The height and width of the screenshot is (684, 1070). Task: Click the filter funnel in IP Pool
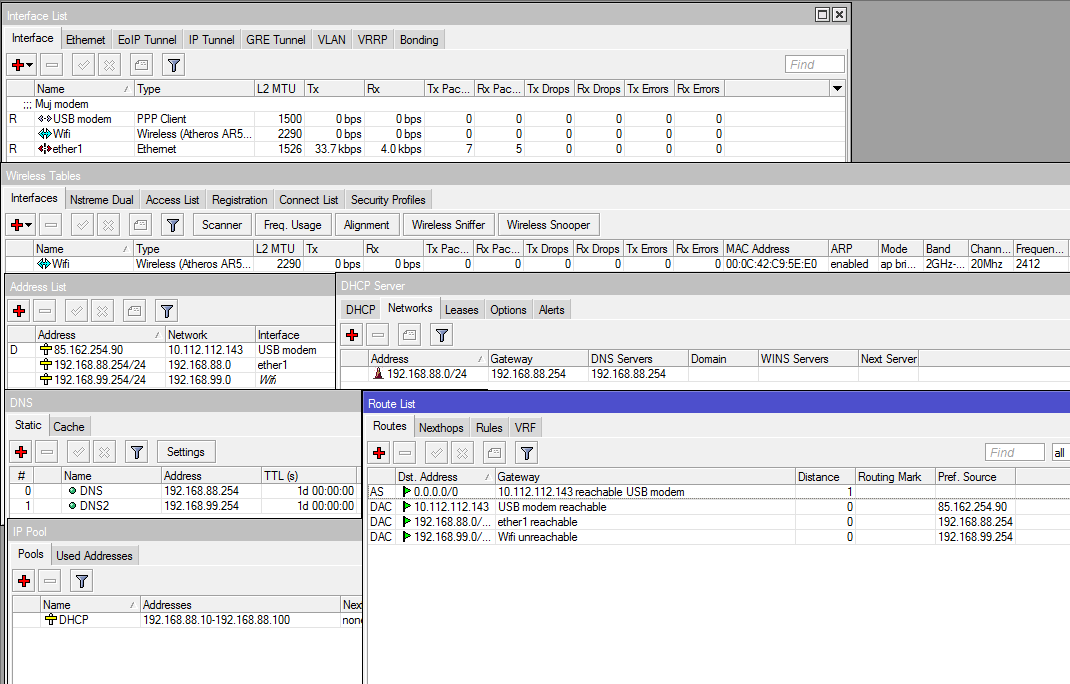82,581
